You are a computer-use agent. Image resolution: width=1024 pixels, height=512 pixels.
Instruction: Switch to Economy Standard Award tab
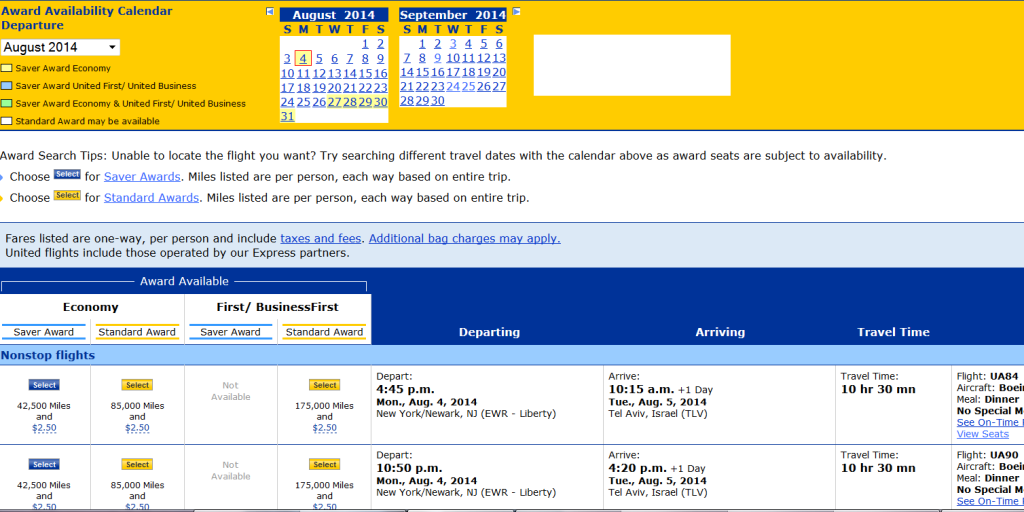[x=137, y=332]
